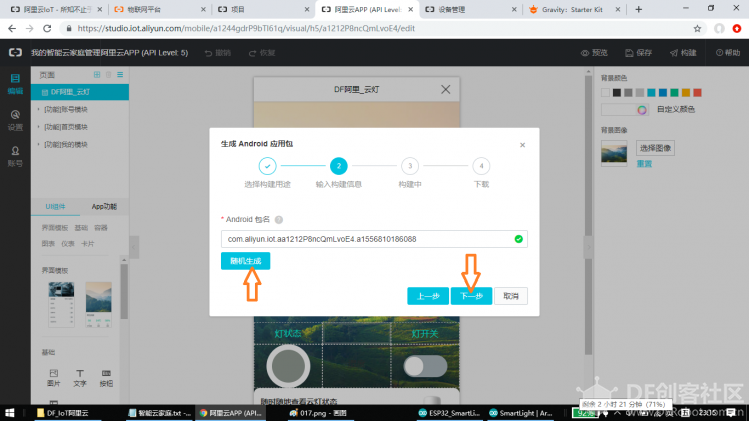Select the DF阿里_云灯 page item
The image size is (749, 421).
pos(80,92)
